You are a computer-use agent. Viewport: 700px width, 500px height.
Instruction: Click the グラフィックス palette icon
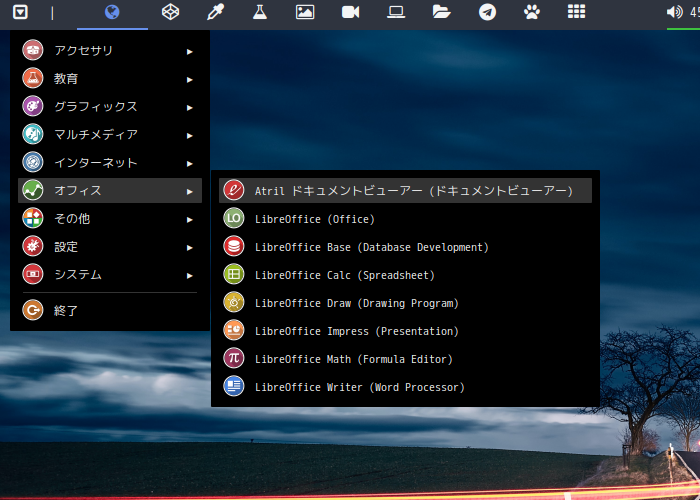point(33,106)
